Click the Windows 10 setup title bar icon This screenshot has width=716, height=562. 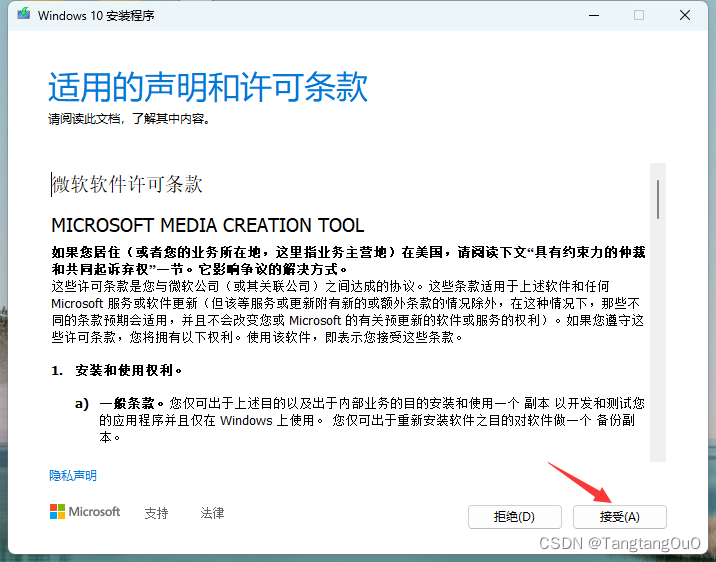tap(24, 15)
